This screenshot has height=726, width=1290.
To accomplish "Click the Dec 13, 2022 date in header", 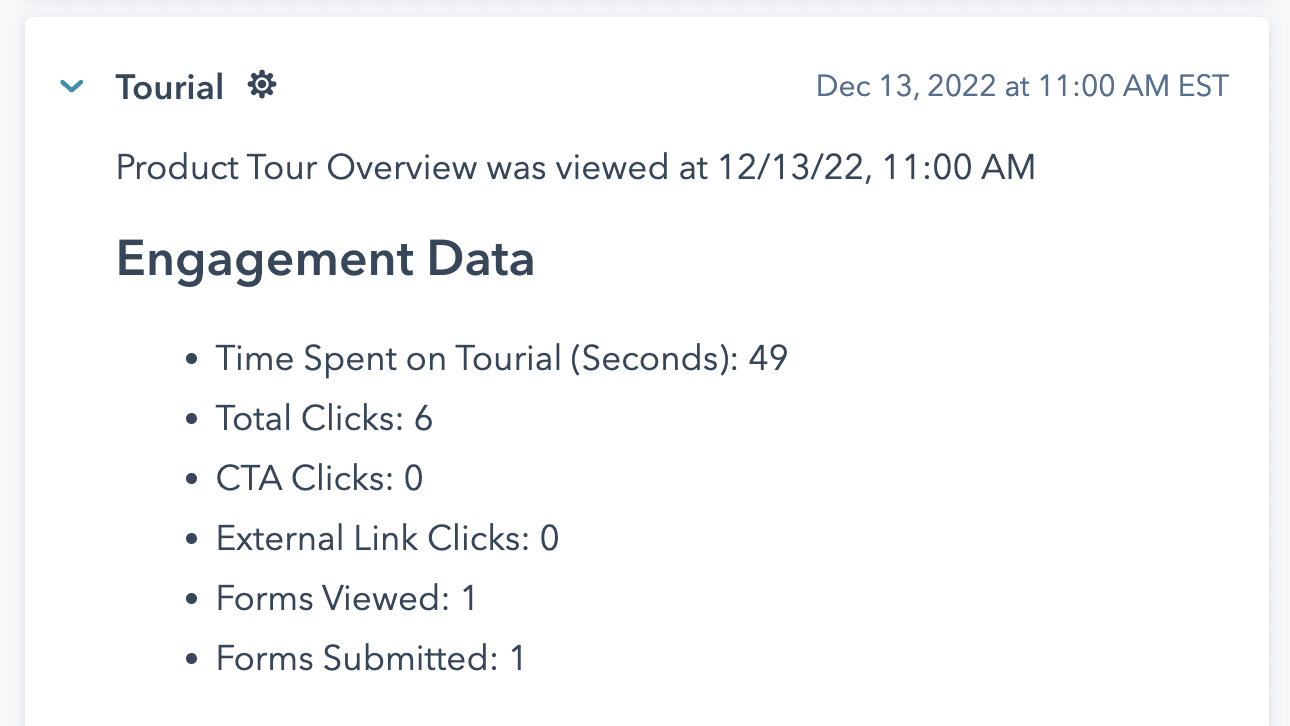I will (906, 87).
